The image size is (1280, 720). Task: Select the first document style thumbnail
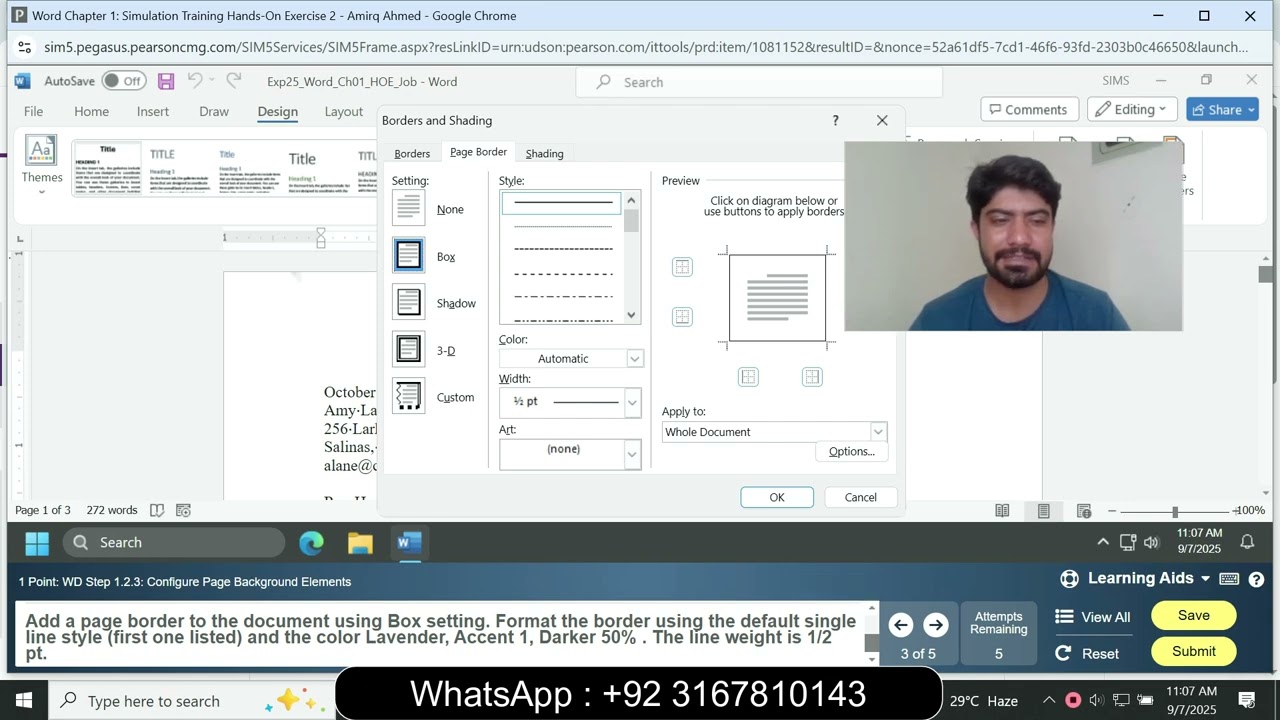click(107, 167)
